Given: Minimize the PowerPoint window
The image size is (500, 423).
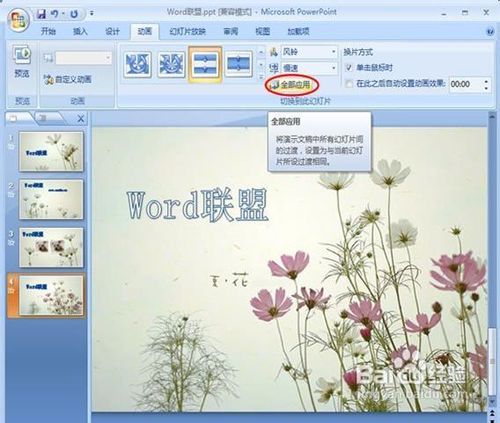Looking at the screenshot, I should tap(444, 13).
